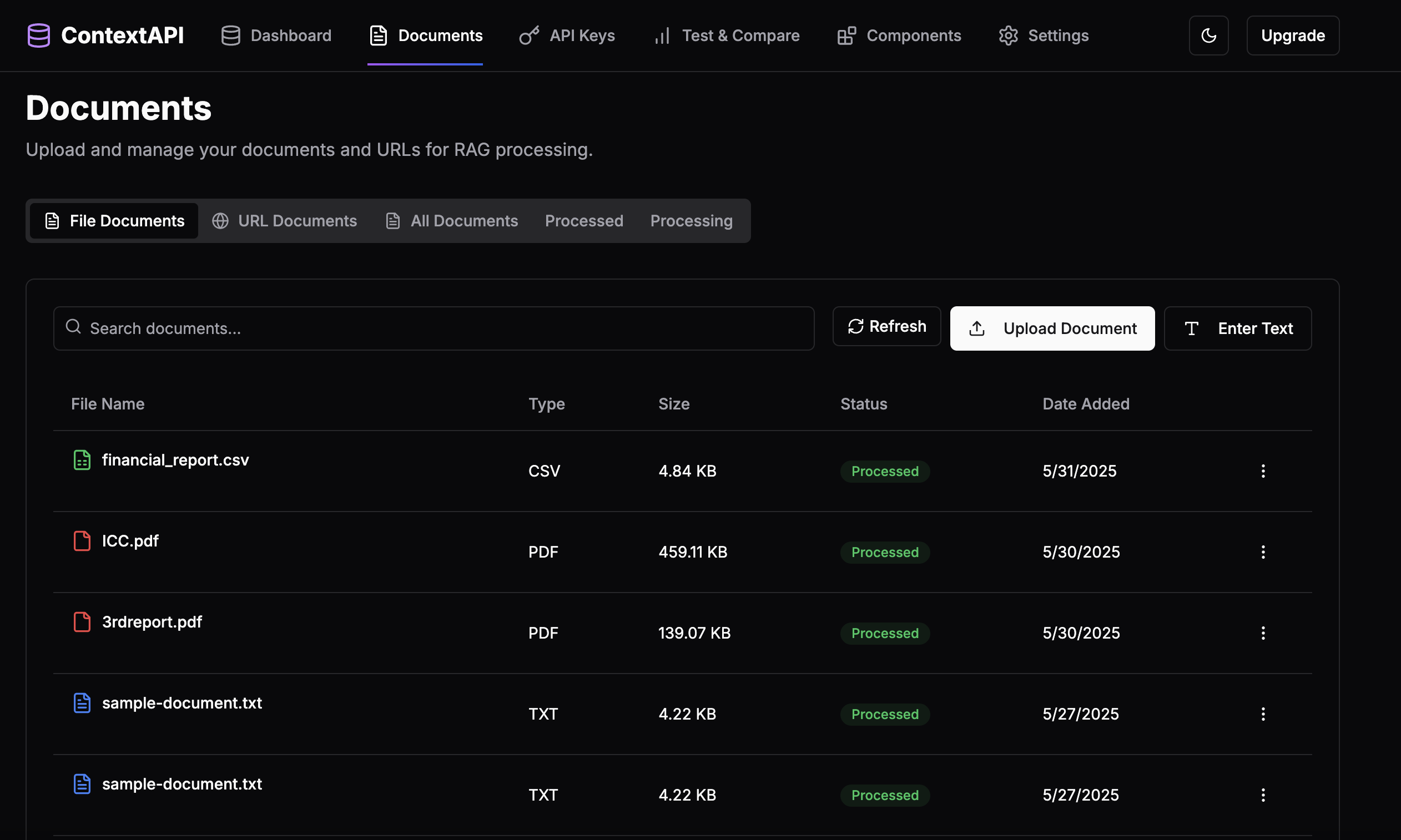
Task: Switch to the Processed filter
Action: tap(584, 221)
